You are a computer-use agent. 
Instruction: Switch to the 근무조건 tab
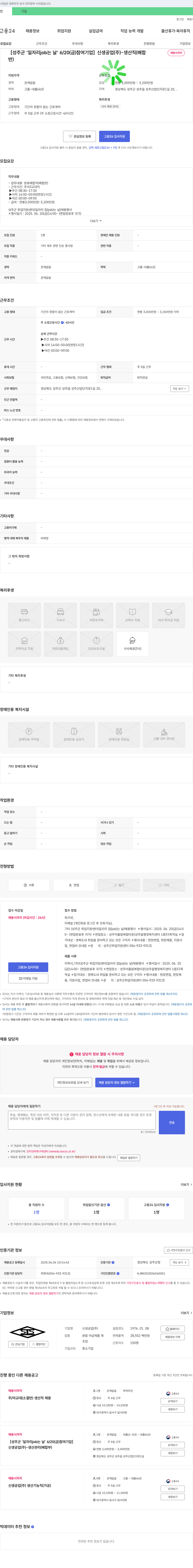click(x=41, y=44)
